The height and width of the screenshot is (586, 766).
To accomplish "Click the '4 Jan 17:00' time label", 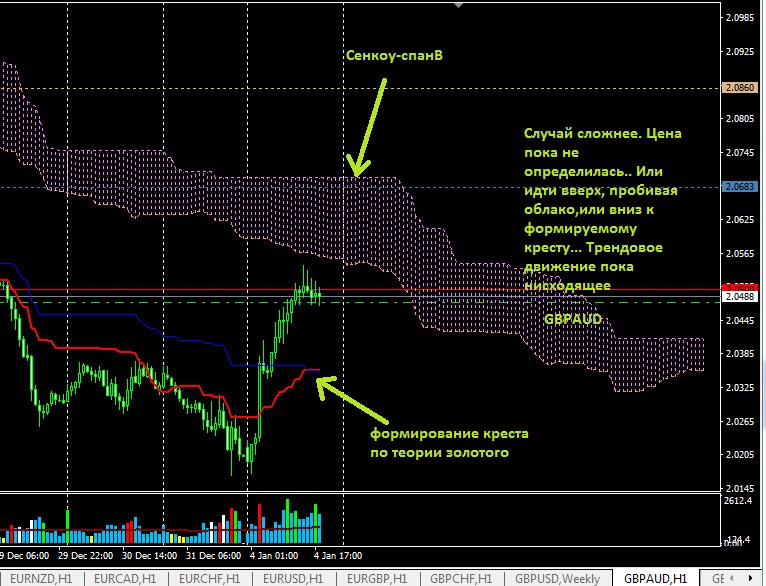I will (338, 556).
